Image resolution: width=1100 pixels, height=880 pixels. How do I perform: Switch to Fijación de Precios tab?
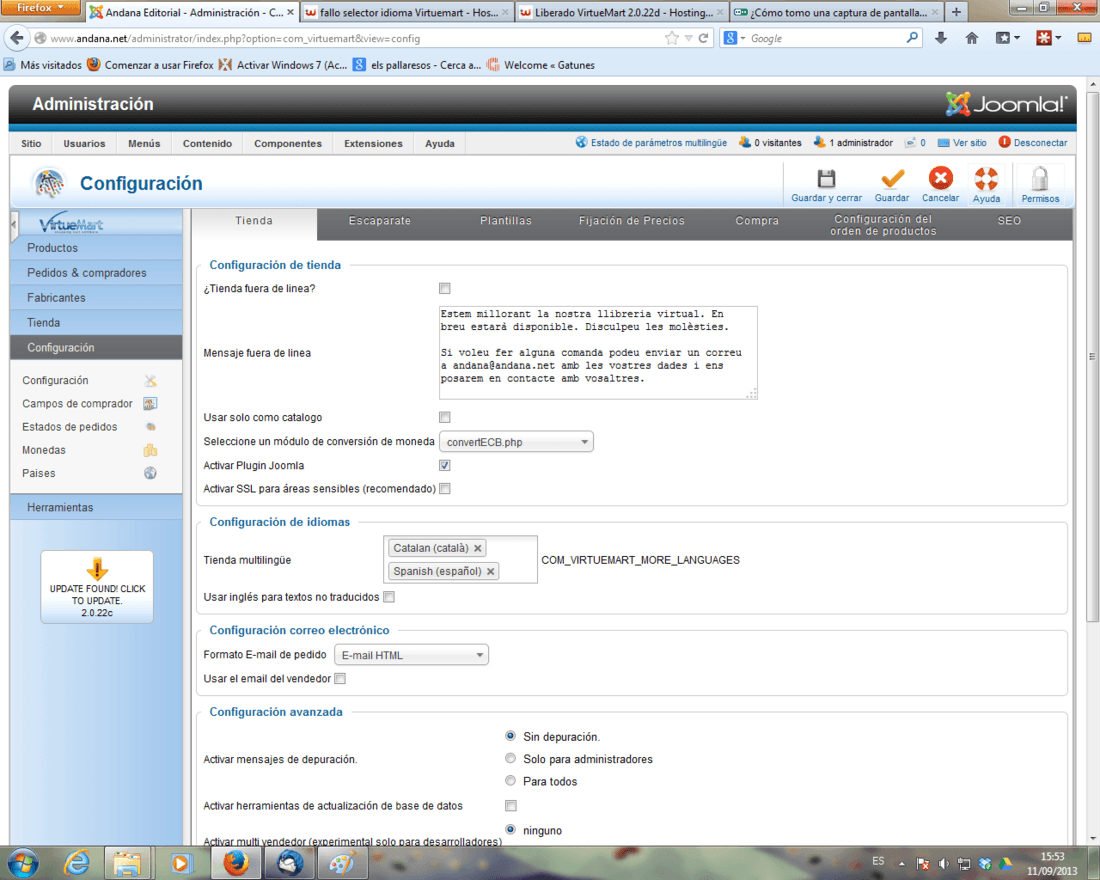click(x=631, y=221)
